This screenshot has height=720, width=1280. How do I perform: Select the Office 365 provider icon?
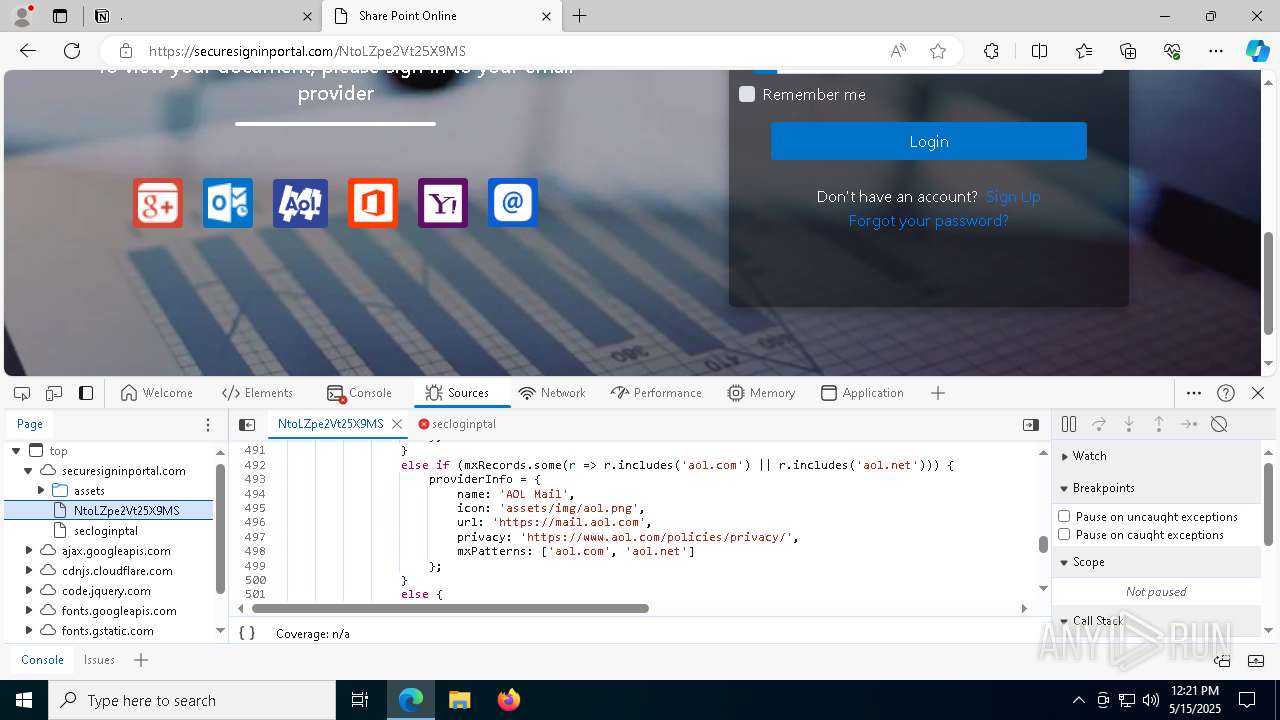tap(373, 203)
